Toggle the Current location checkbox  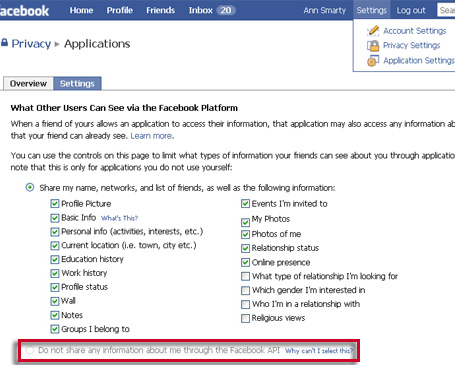[55, 246]
